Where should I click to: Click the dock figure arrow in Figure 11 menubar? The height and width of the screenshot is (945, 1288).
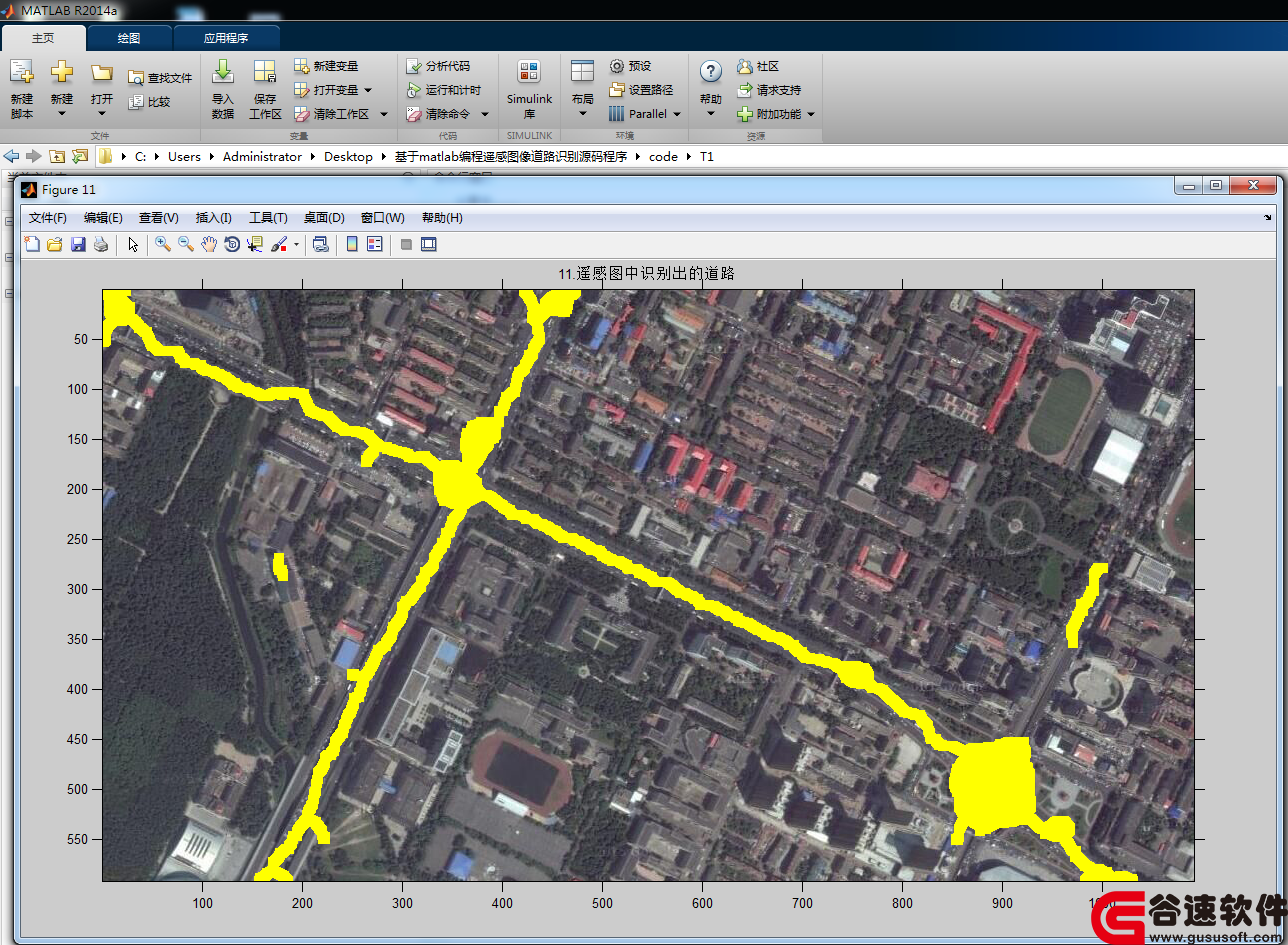point(1268,217)
